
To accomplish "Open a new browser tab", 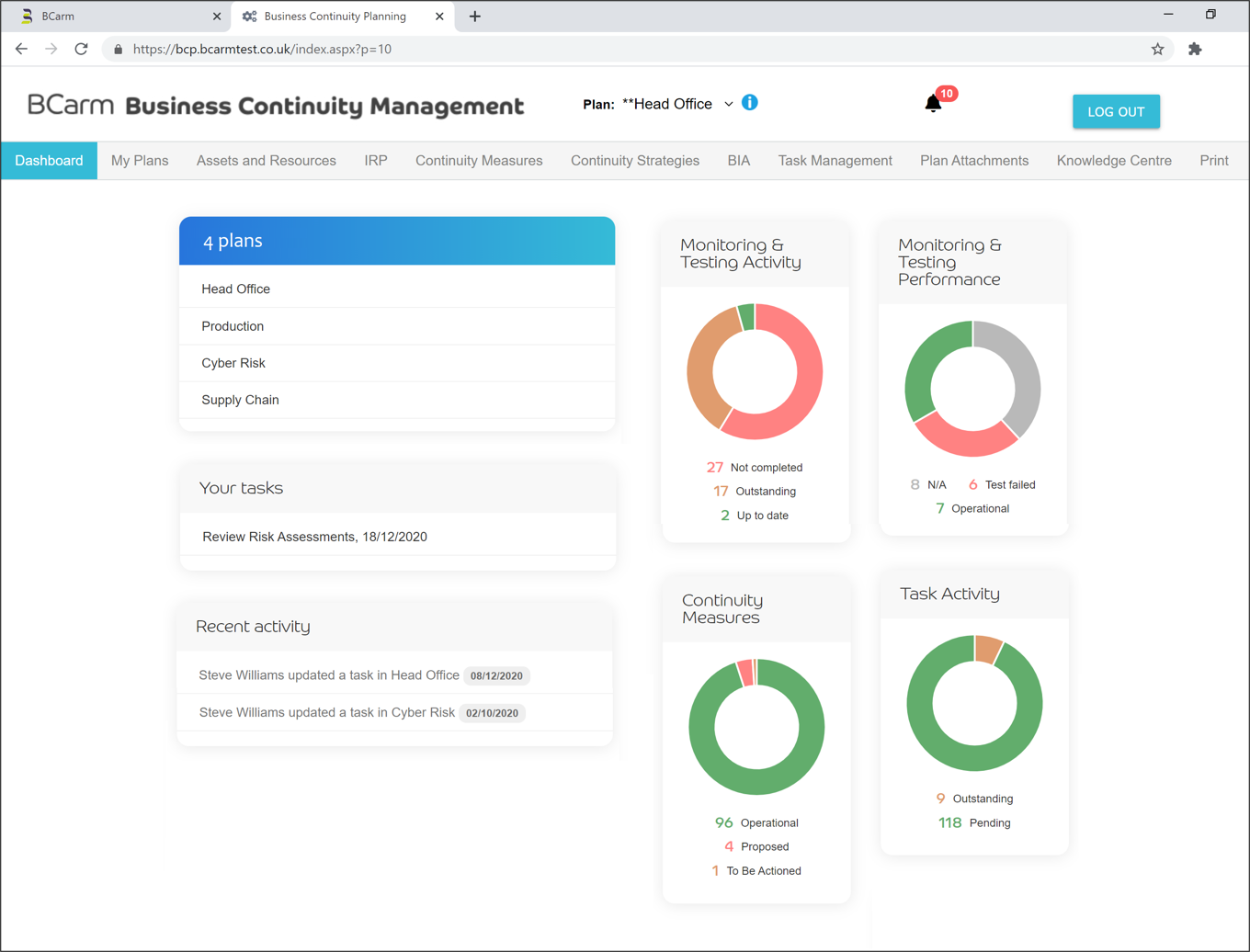I will click(x=472, y=16).
